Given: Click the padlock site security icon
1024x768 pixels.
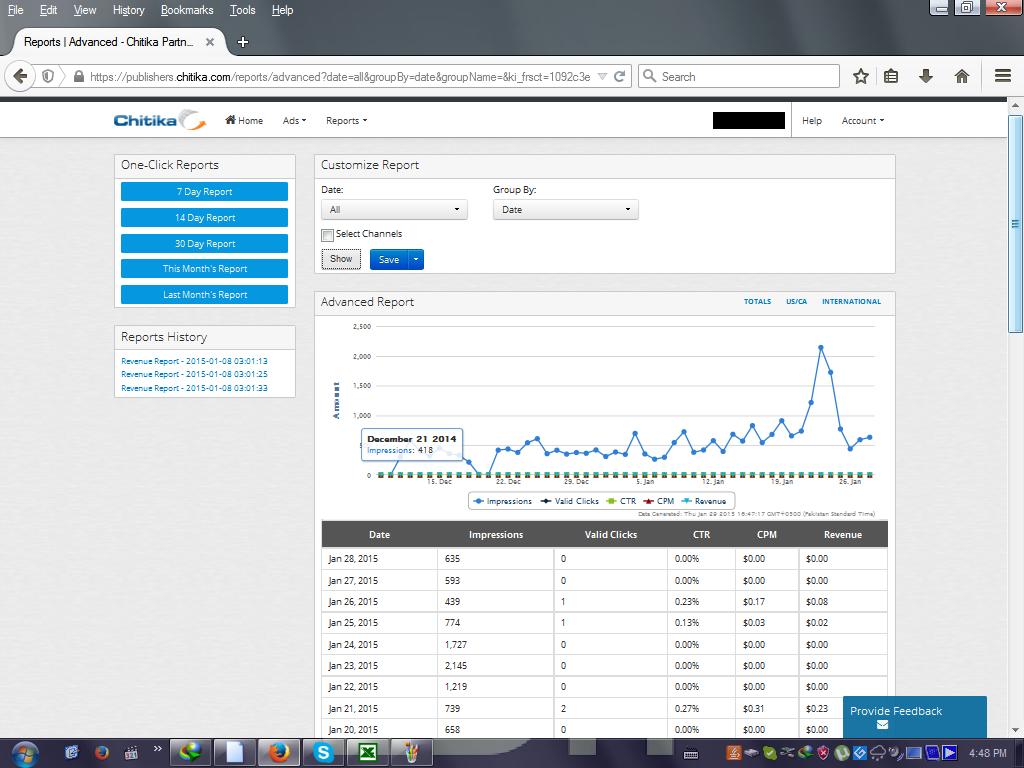Looking at the screenshot, I should 79,76.
